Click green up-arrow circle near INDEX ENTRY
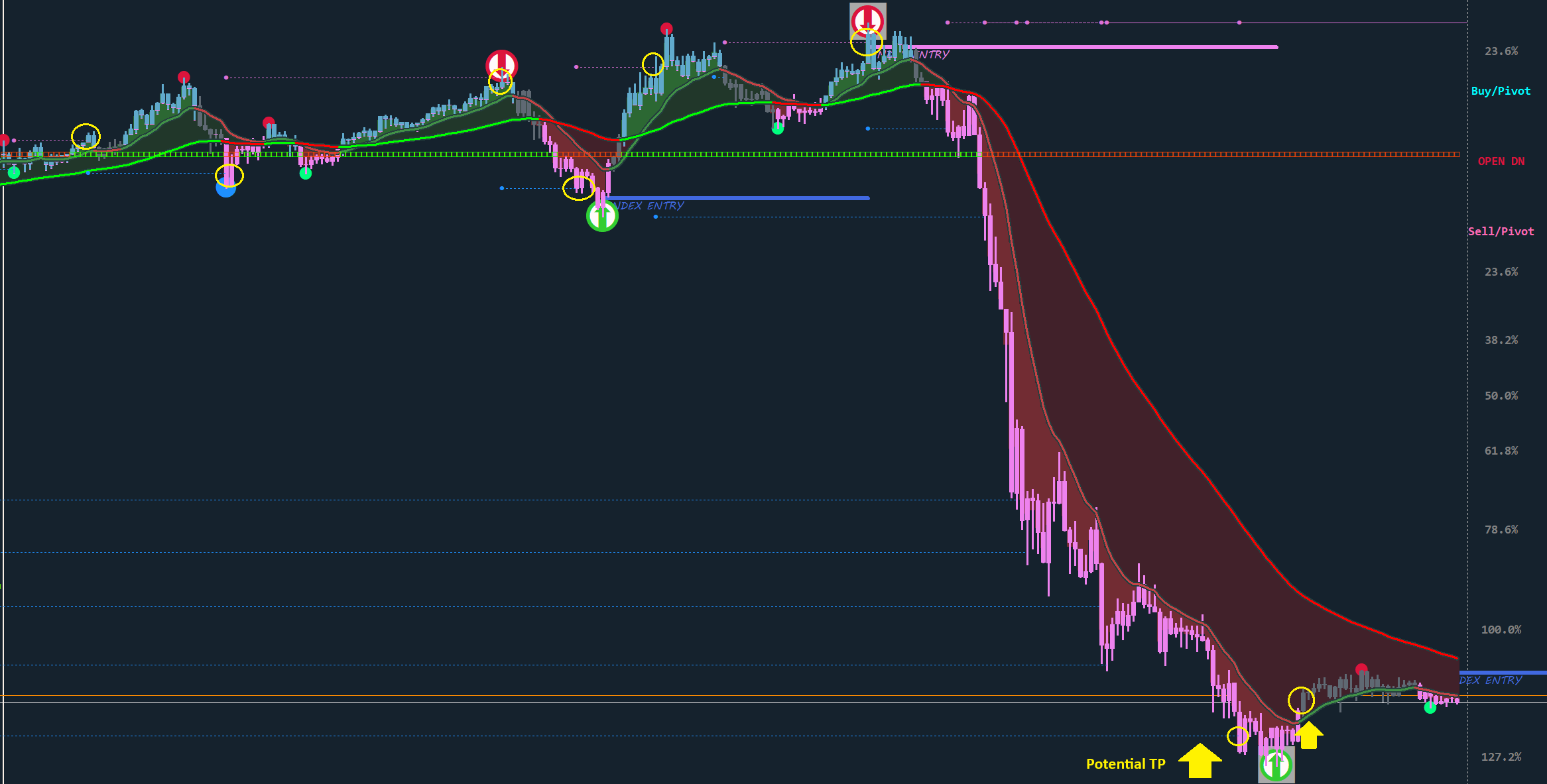This screenshot has width=1547, height=784. click(602, 215)
